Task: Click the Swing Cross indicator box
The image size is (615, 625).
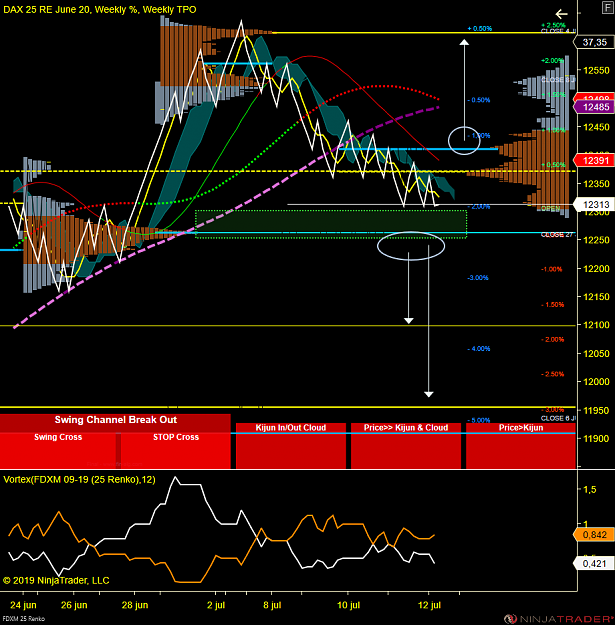Action: 58,450
